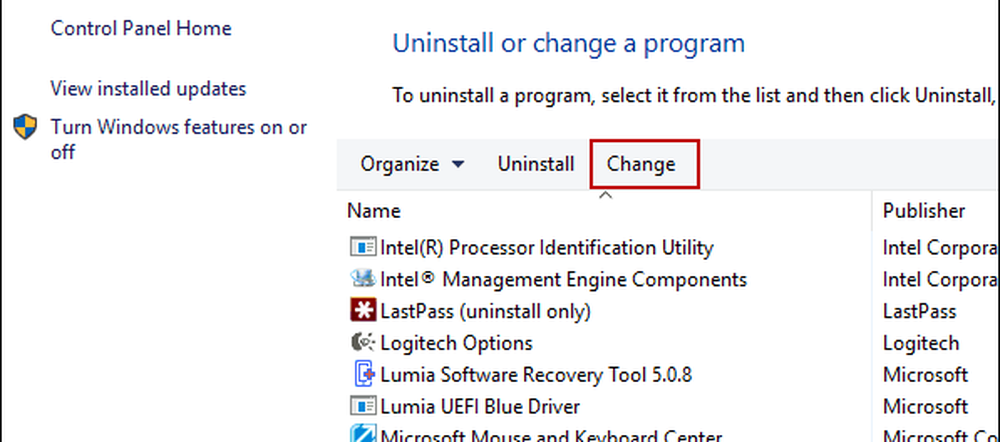
Task: Click the Logitech Options icon
Action: pos(362,343)
